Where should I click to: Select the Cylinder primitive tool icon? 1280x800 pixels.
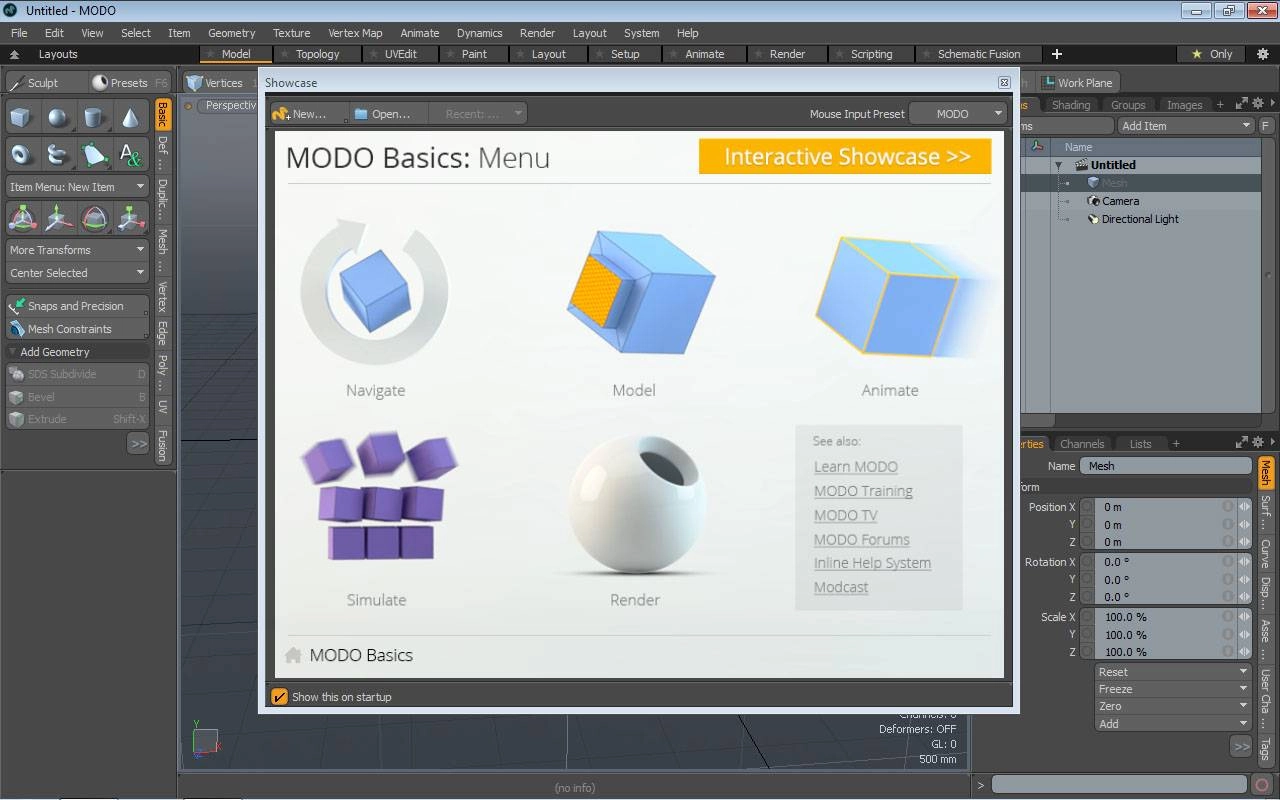coord(94,118)
